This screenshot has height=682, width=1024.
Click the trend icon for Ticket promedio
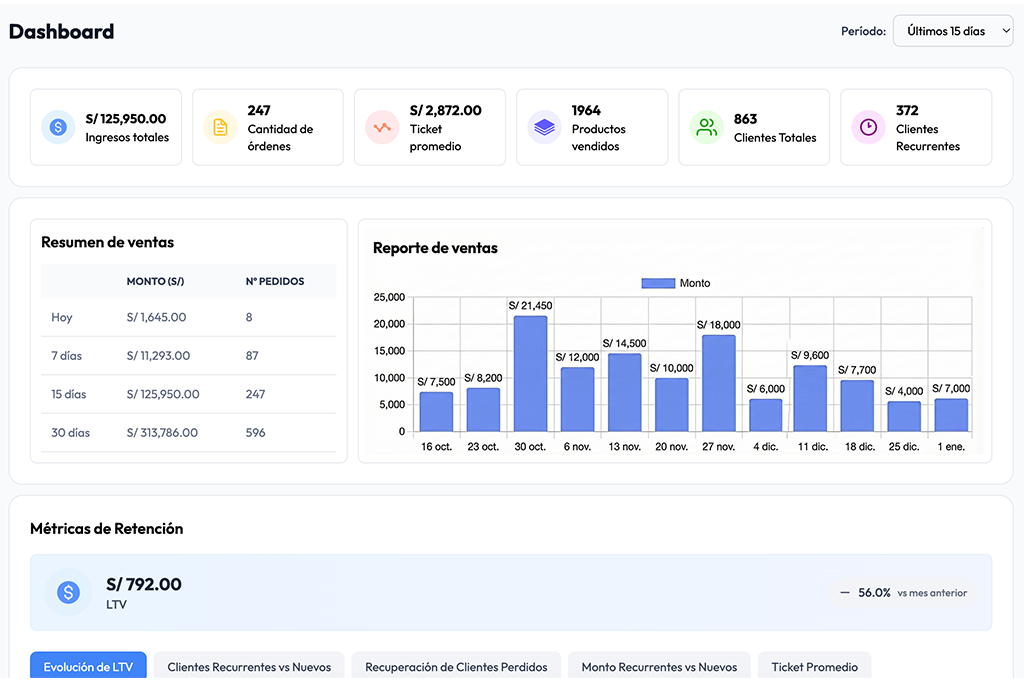pyautogui.click(x=382, y=127)
